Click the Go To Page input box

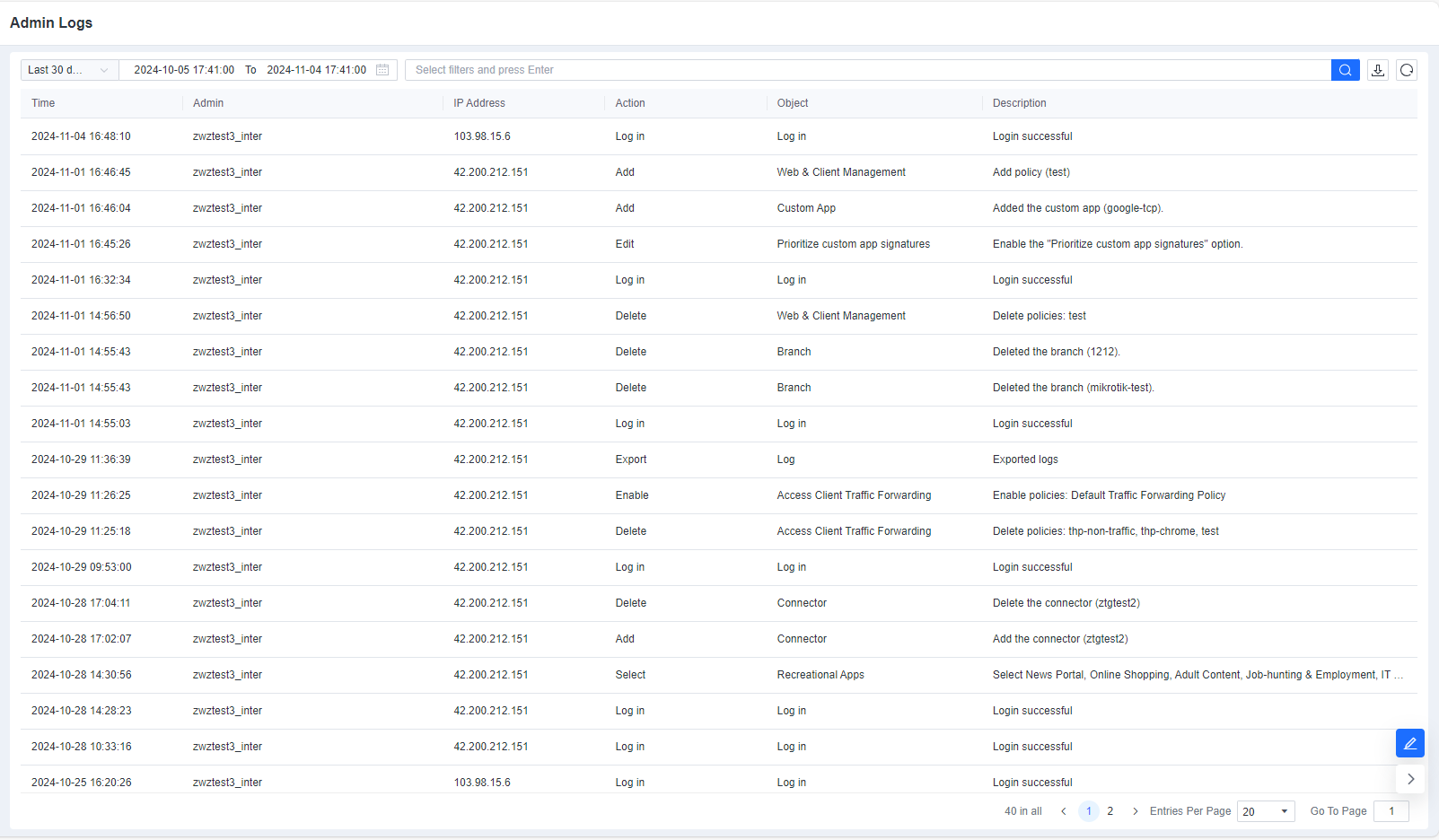(1391, 811)
